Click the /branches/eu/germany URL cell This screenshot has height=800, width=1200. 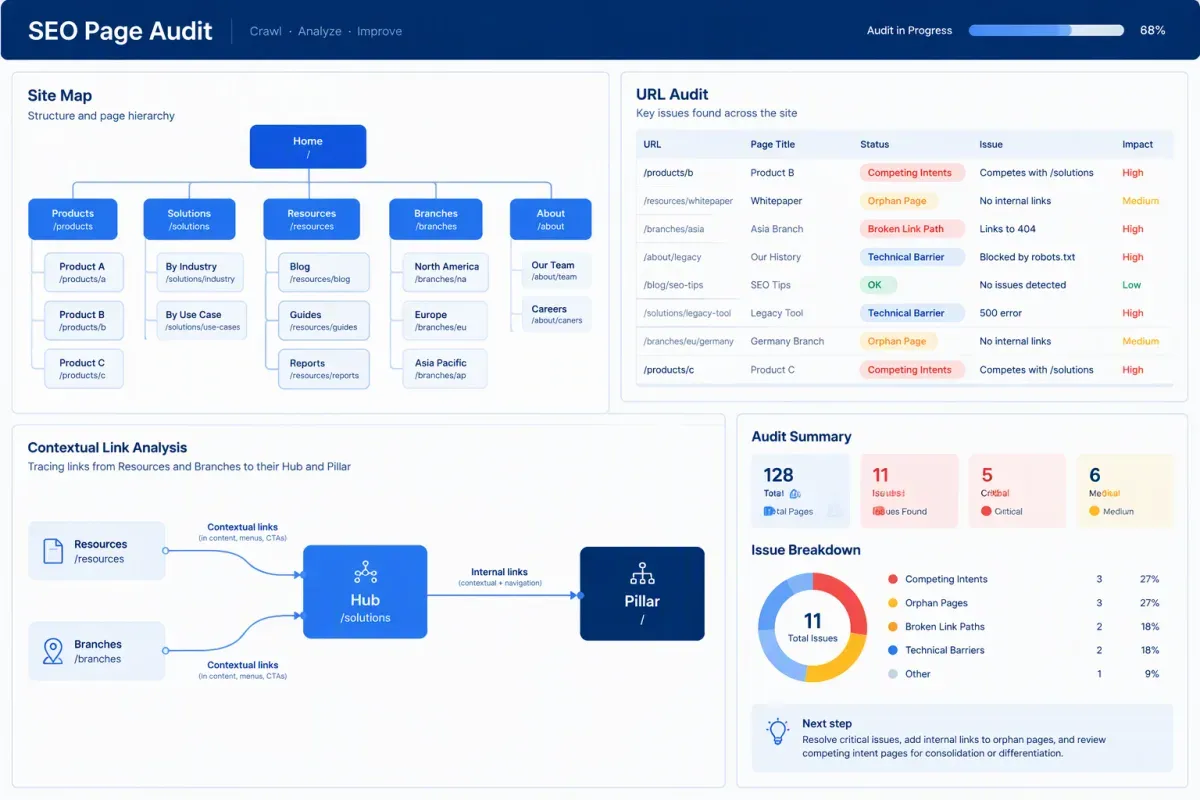689,341
